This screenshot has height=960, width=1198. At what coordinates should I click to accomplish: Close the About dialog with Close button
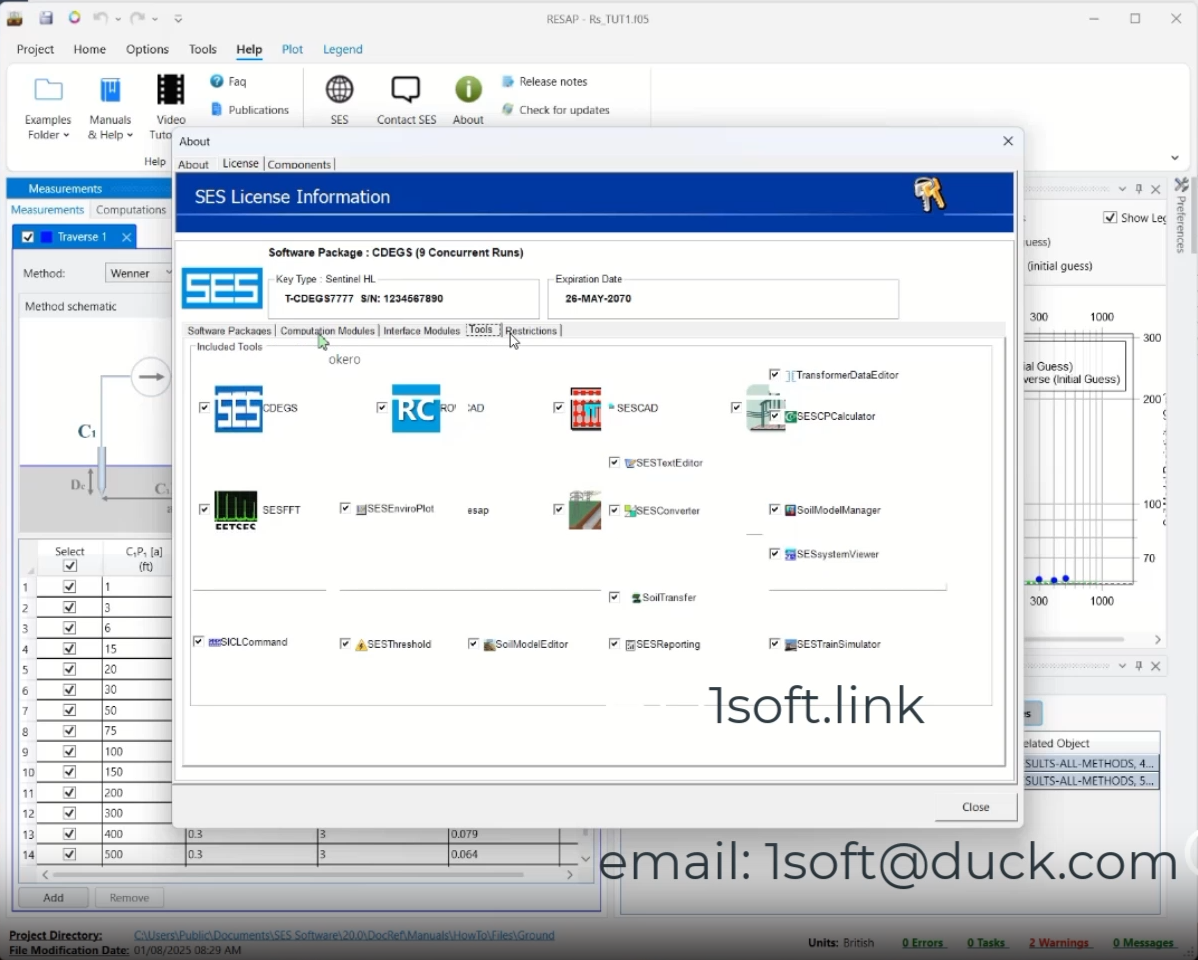pyautogui.click(x=976, y=806)
